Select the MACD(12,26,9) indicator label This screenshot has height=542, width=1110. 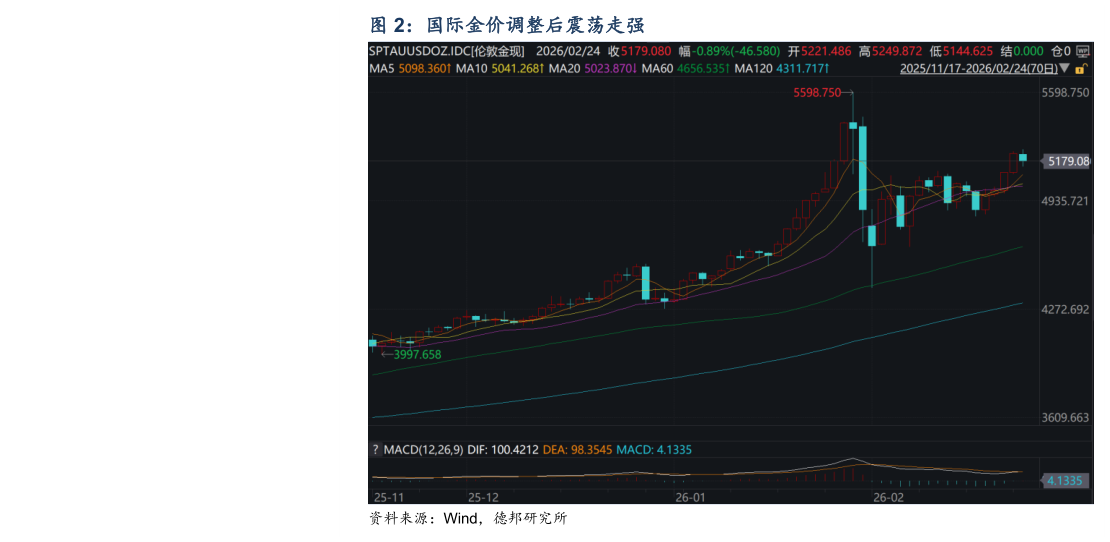[422, 449]
